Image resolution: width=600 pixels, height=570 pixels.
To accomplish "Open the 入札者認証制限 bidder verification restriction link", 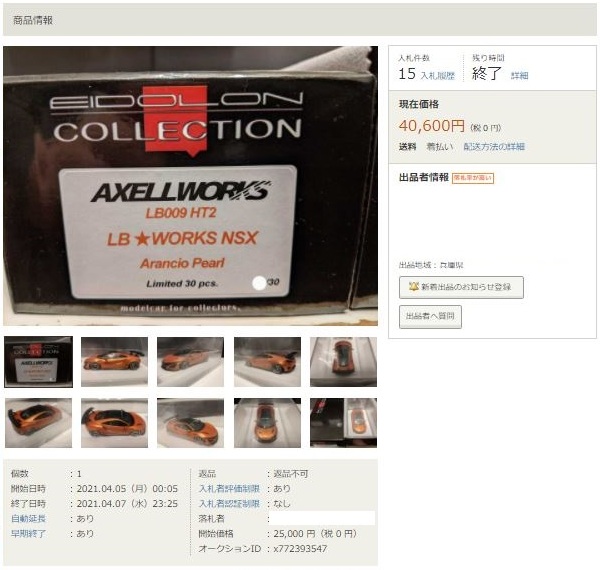I will pos(229,503).
